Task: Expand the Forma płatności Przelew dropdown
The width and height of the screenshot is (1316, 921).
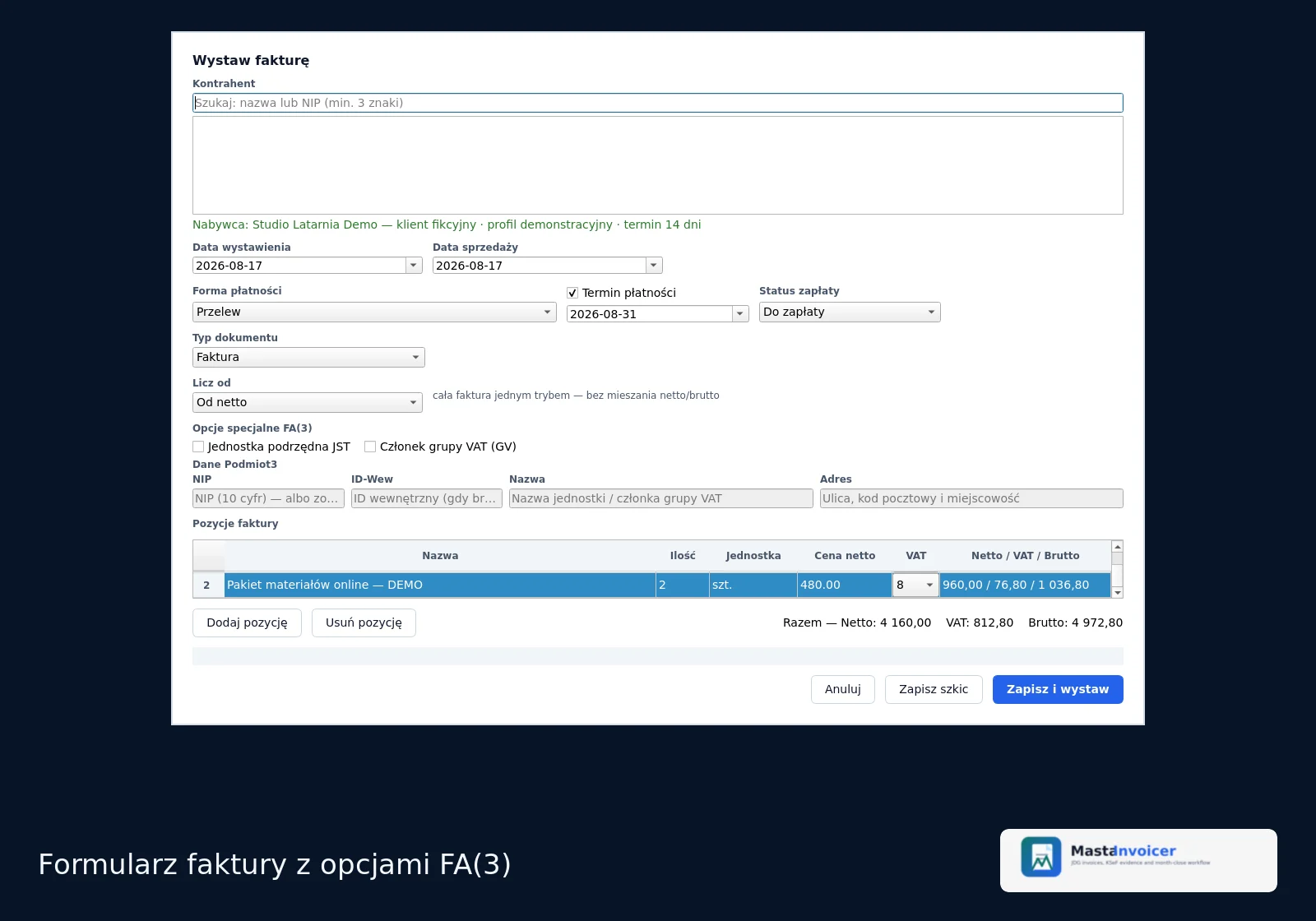Action: tap(374, 312)
